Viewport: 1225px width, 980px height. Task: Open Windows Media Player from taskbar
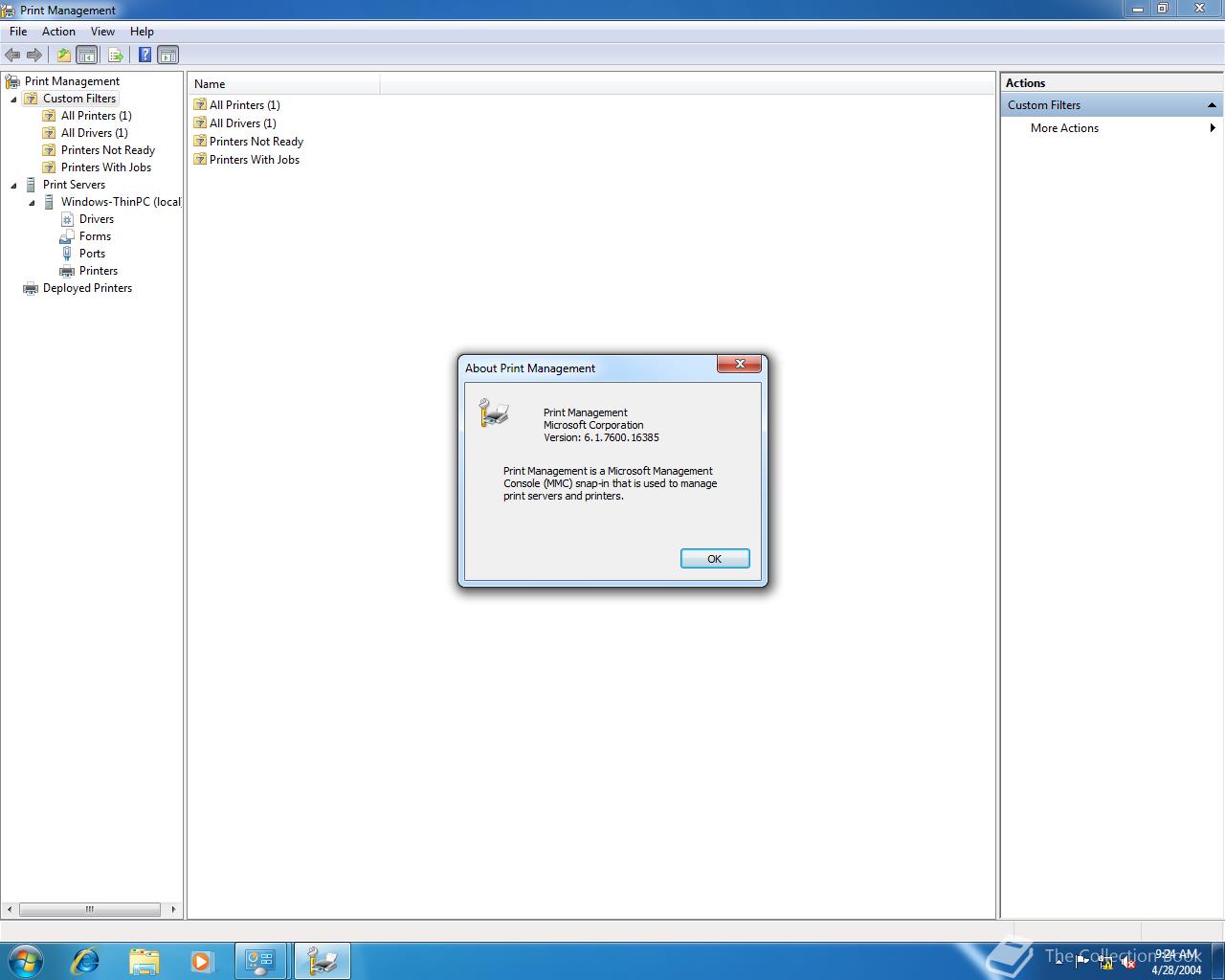click(202, 961)
